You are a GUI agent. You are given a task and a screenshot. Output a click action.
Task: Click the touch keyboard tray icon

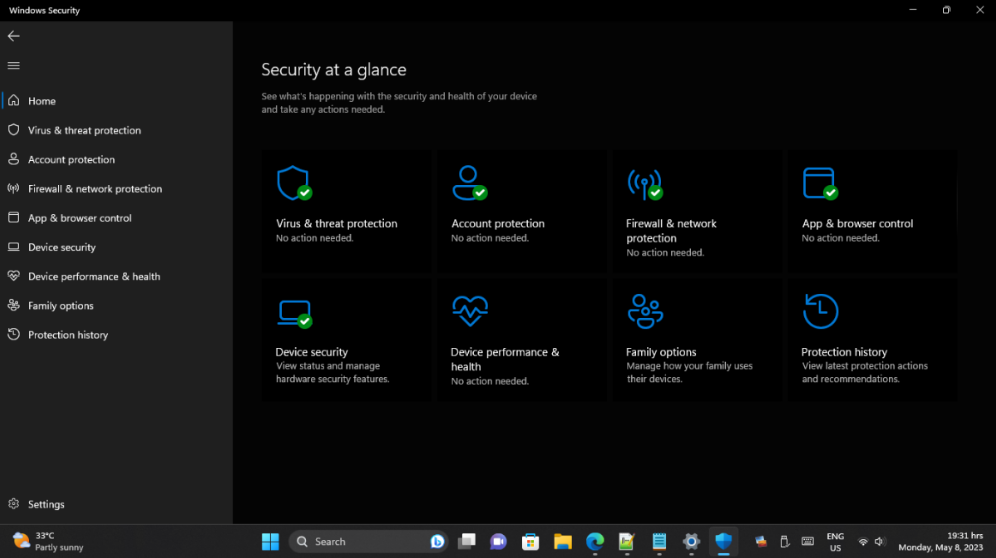point(807,541)
